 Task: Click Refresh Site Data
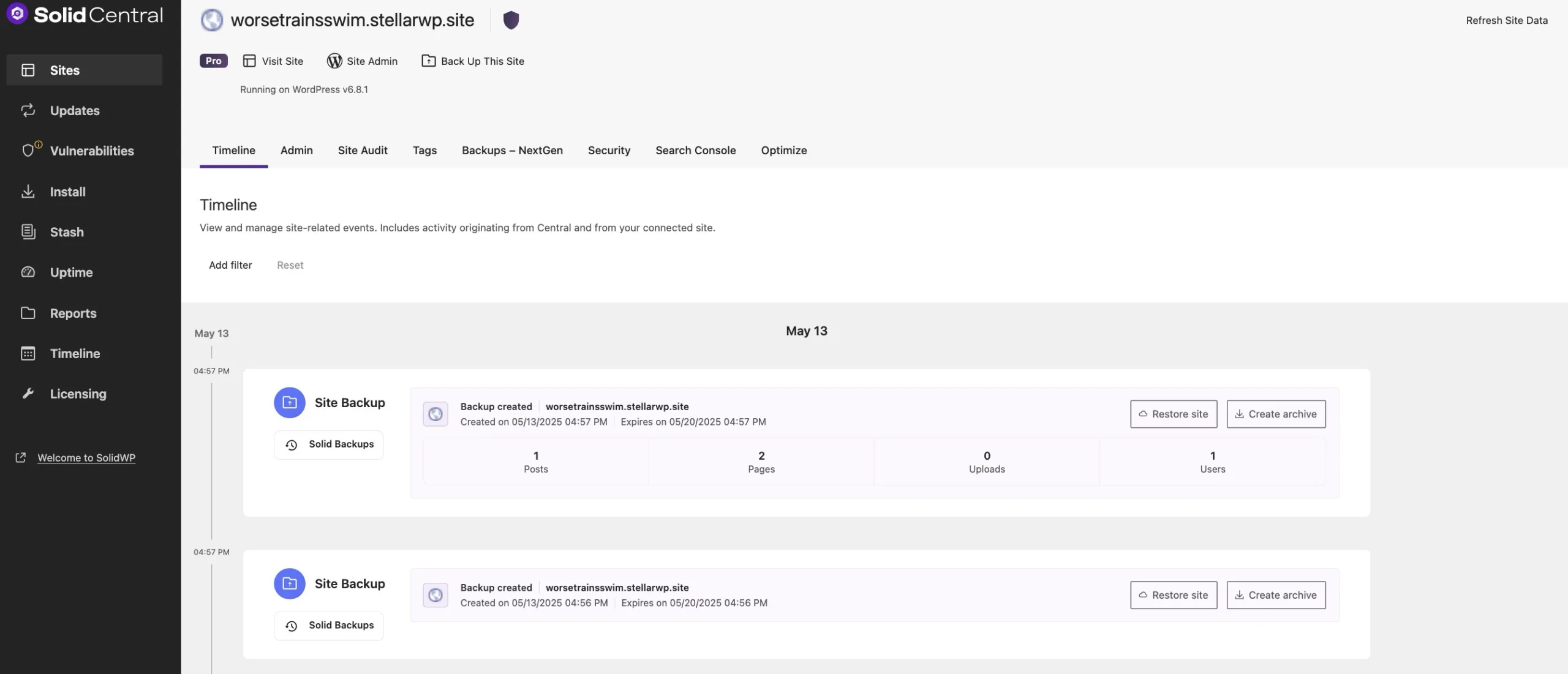[x=1507, y=20]
